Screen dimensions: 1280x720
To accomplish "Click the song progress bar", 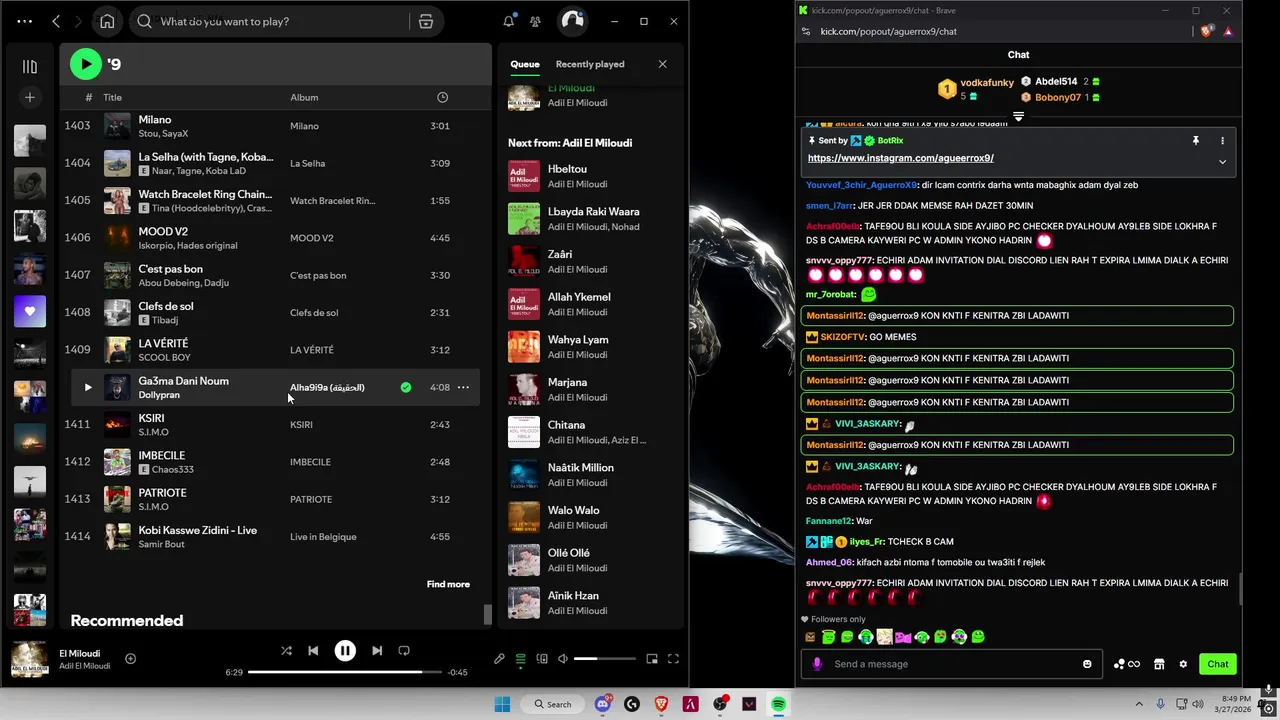I will [x=345, y=672].
